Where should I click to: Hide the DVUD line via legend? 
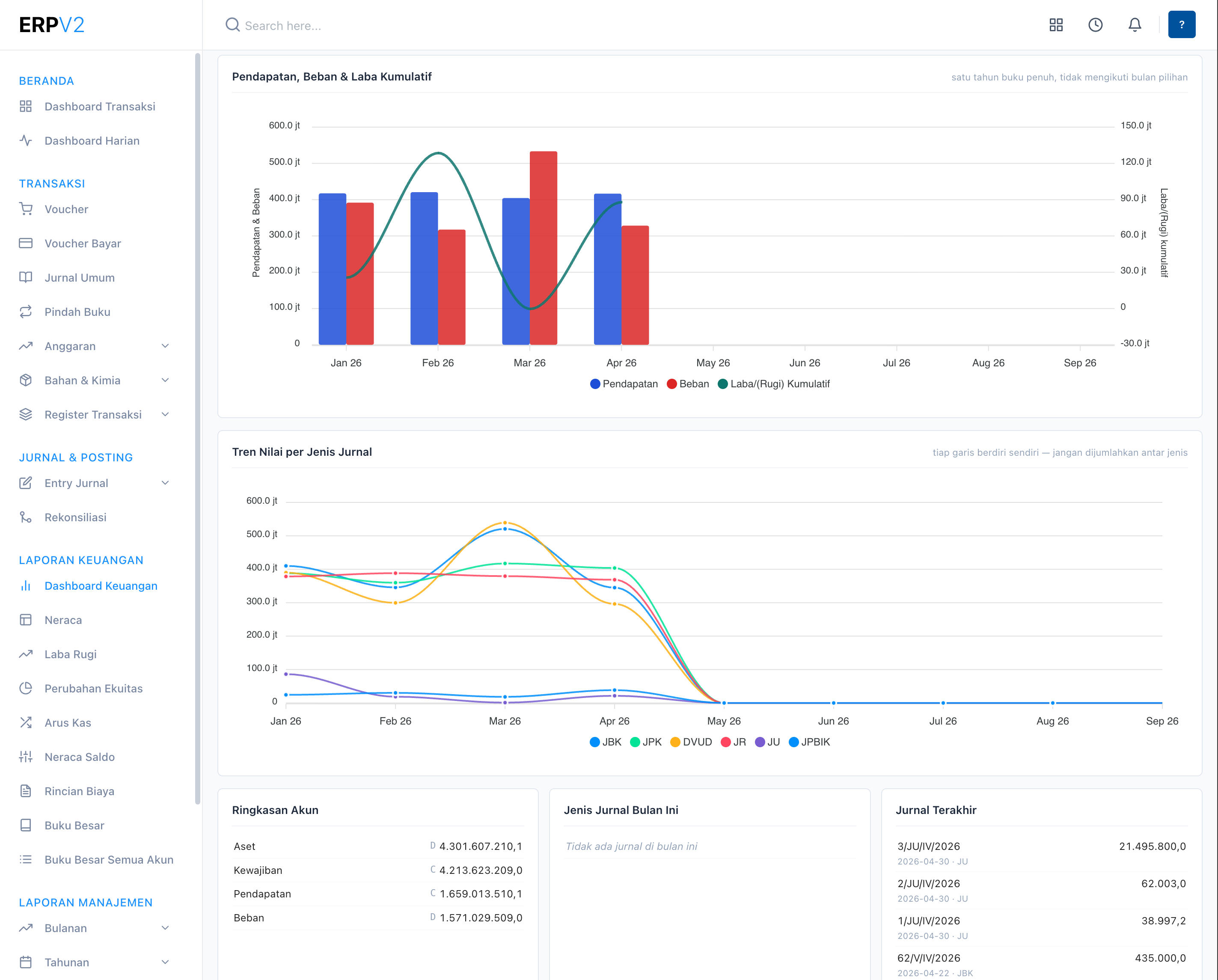pos(691,742)
